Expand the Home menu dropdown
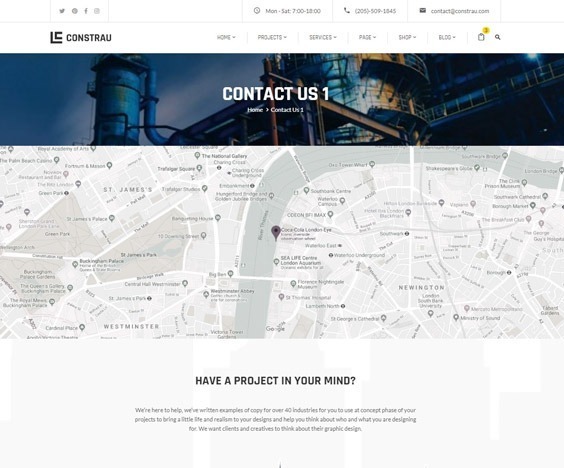 coord(226,37)
